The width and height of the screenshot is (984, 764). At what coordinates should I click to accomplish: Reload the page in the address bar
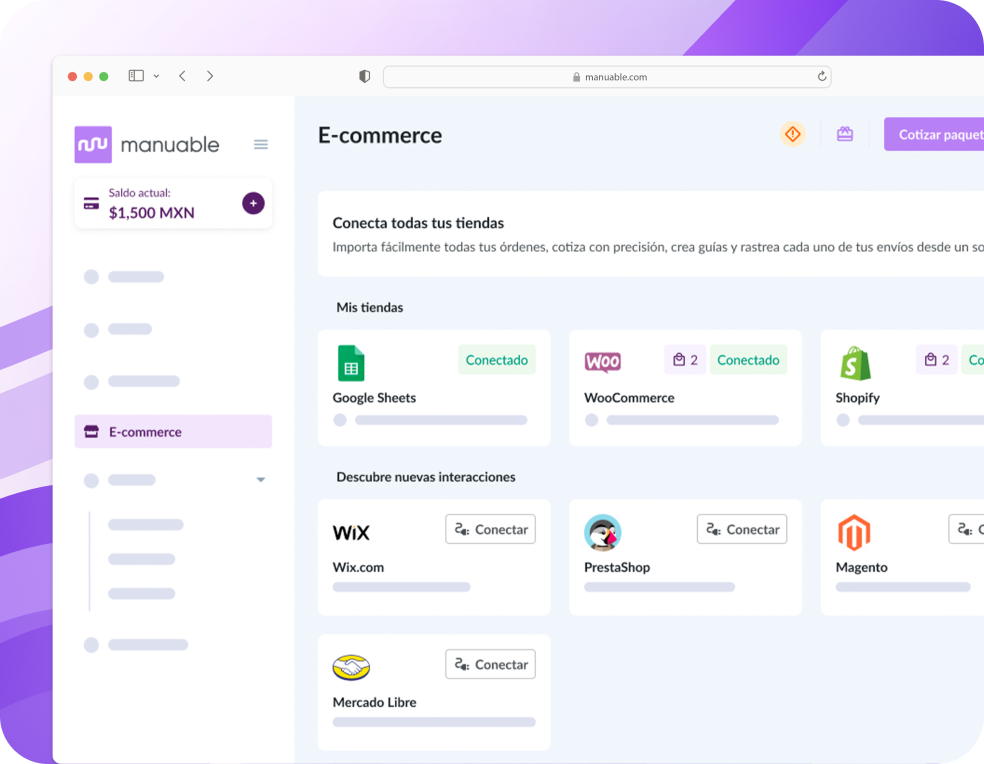821,77
